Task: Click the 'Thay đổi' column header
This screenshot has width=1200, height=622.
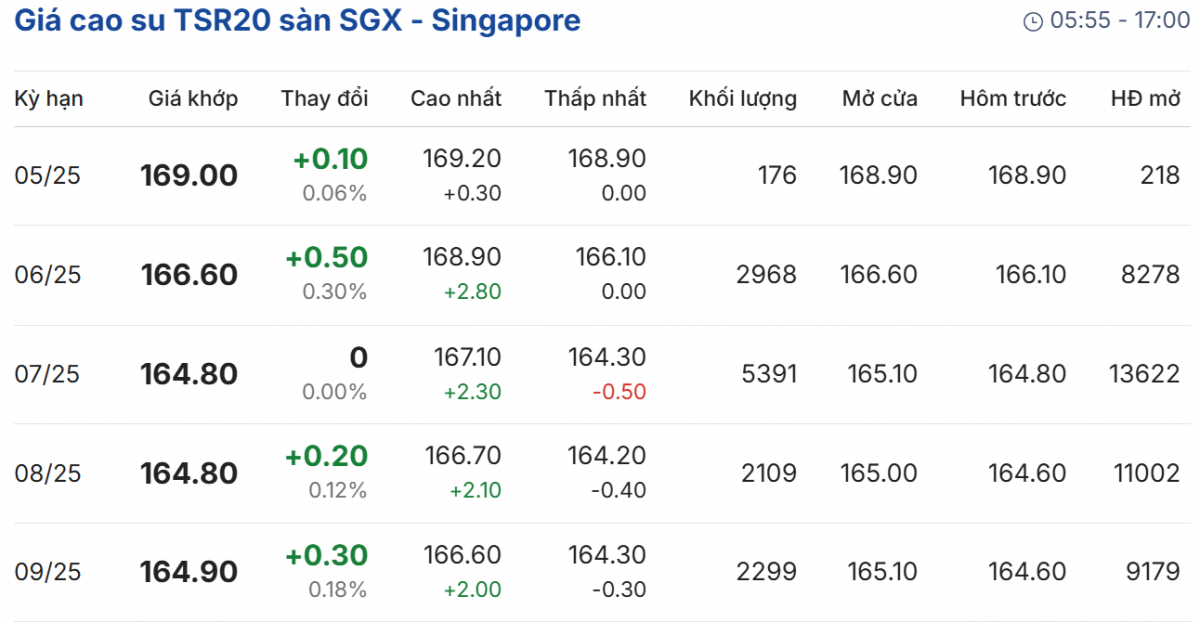Action: tap(324, 98)
